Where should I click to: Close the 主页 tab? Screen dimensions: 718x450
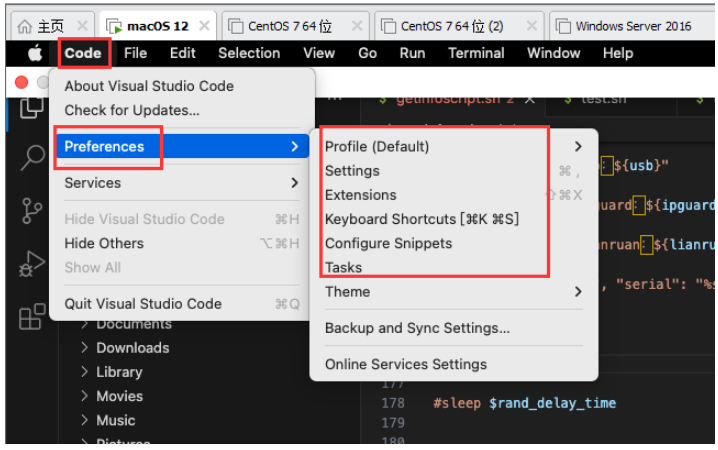tap(82, 26)
